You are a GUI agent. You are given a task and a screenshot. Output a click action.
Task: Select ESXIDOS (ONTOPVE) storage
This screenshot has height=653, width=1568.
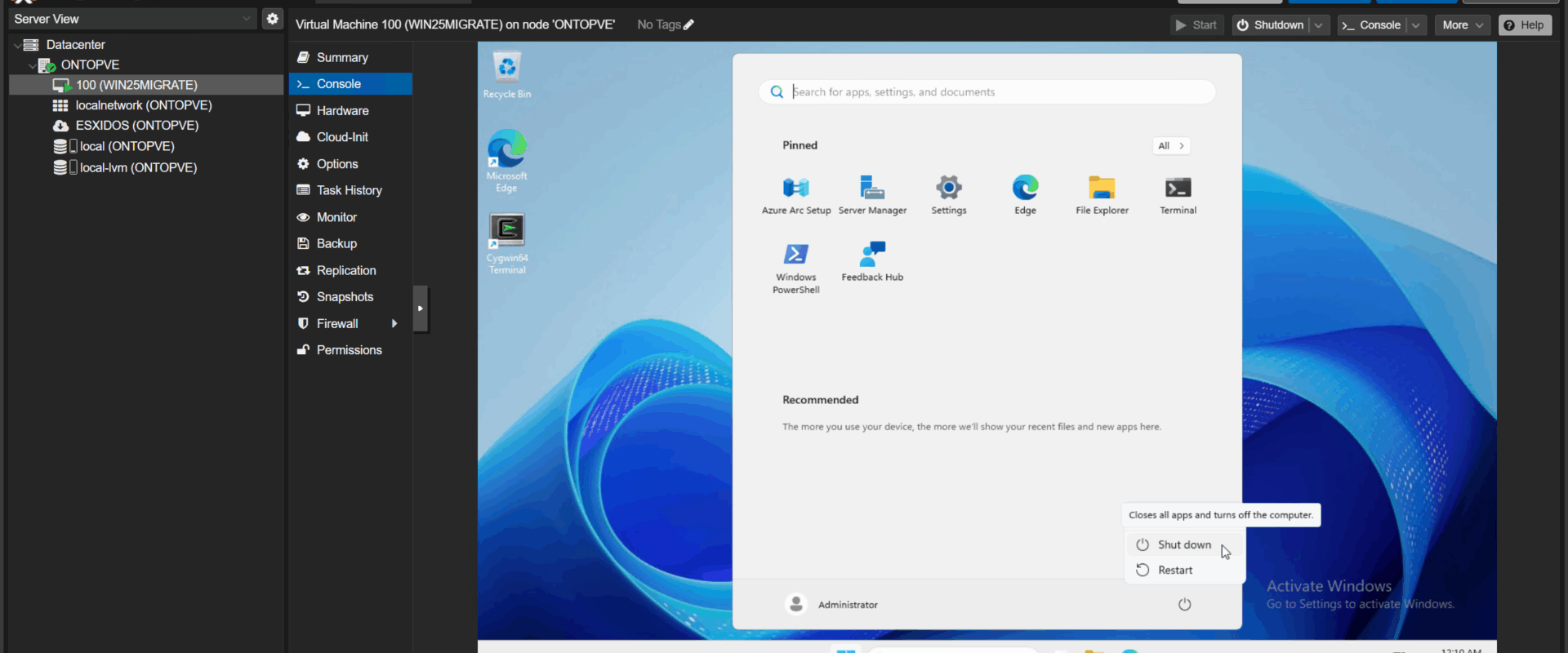click(x=146, y=126)
